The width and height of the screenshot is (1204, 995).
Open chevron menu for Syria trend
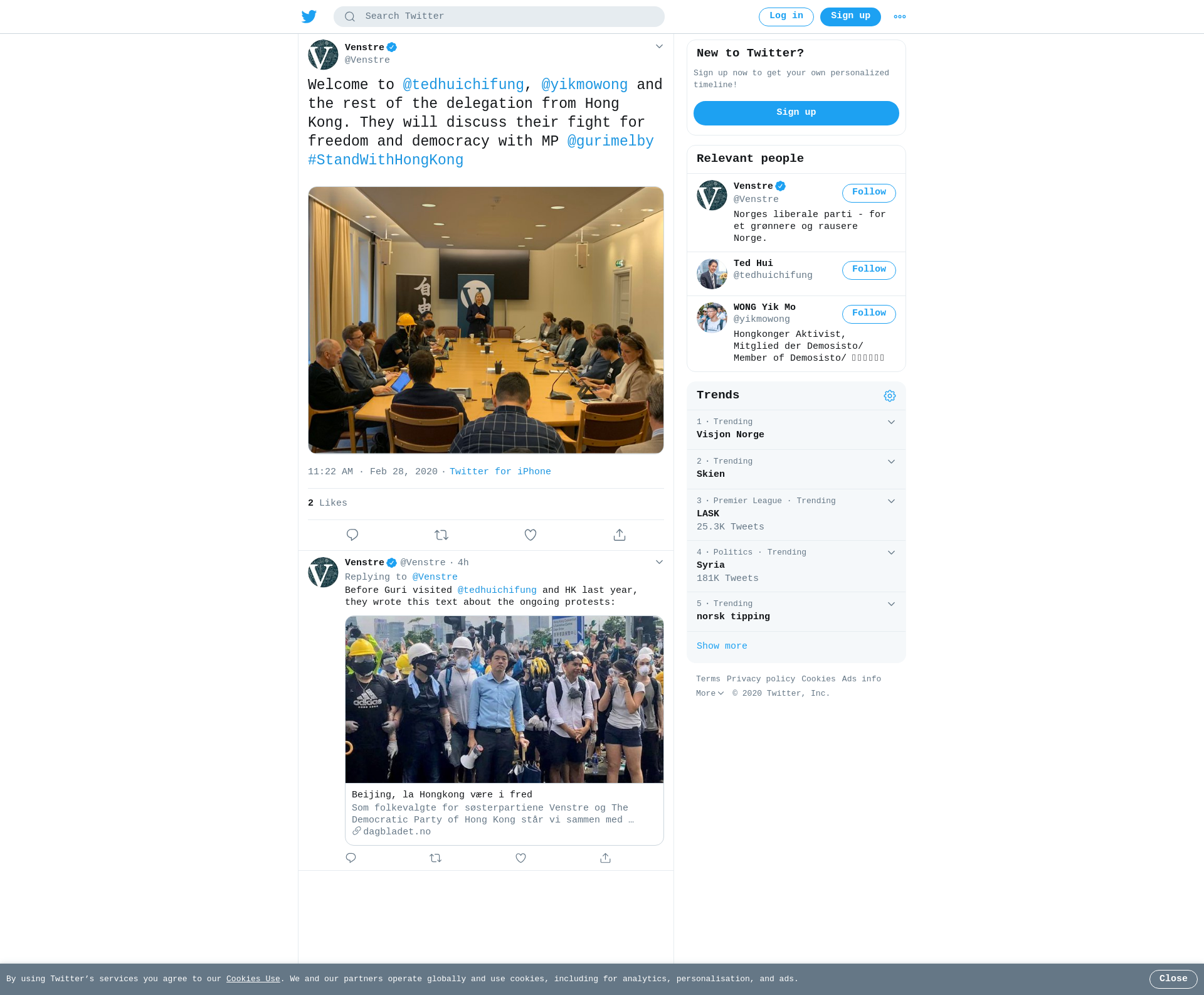[x=891, y=553]
